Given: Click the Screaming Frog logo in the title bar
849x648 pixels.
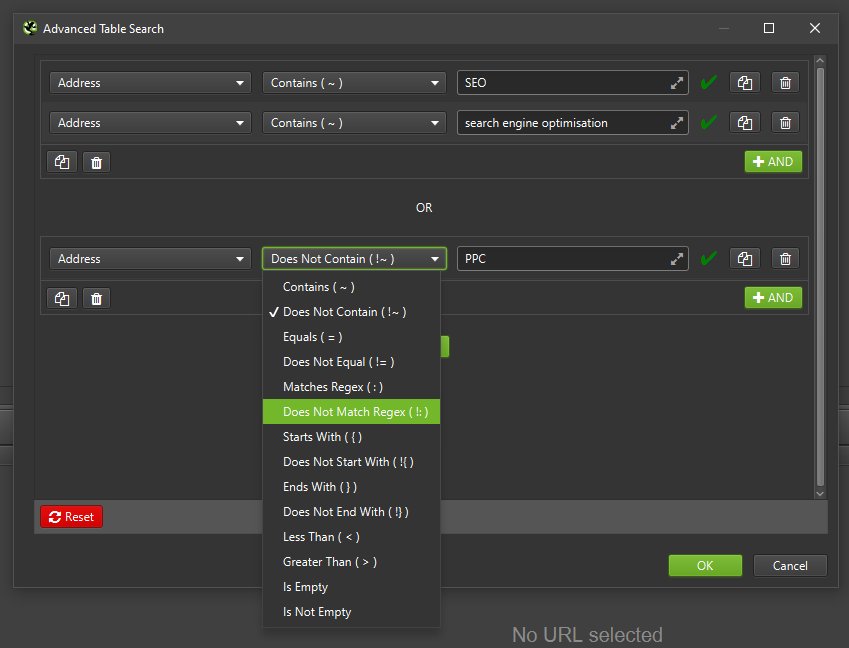Looking at the screenshot, I should pos(28,28).
